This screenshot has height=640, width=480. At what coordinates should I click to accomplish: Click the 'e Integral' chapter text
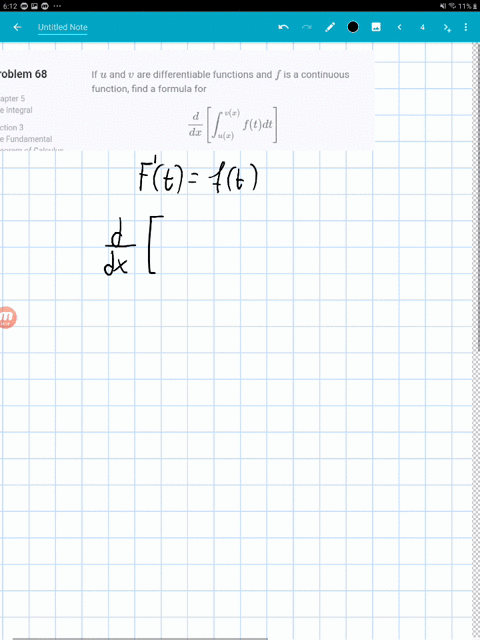[x=16, y=110]
